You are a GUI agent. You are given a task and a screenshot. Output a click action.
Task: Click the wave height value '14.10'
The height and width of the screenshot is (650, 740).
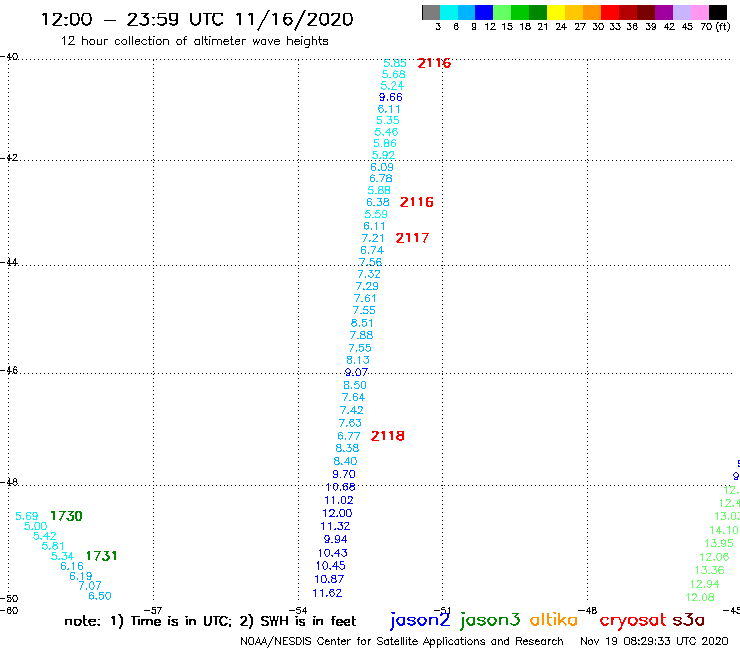(x=724, y=531)
